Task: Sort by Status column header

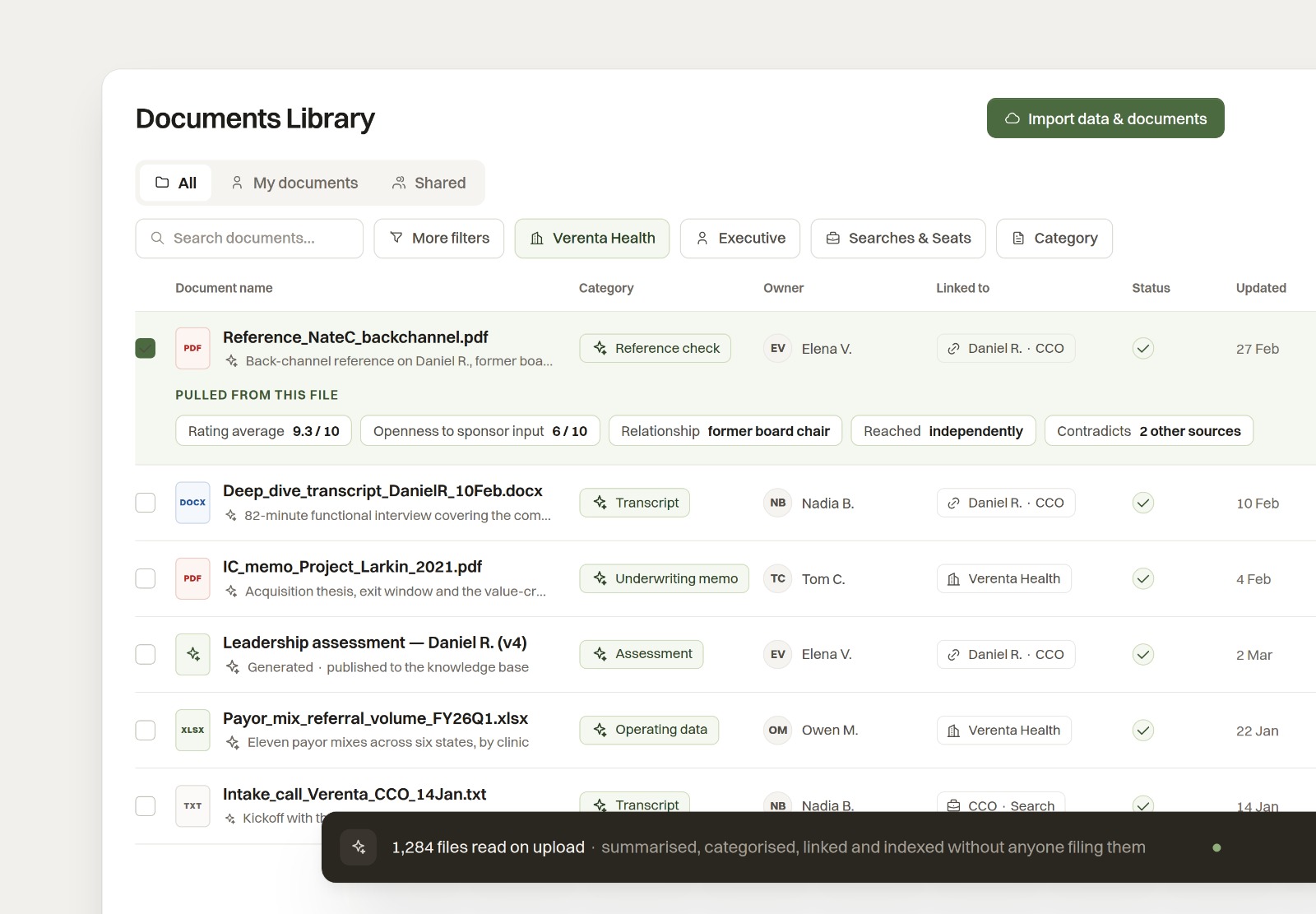Action: click(1151, 288)
